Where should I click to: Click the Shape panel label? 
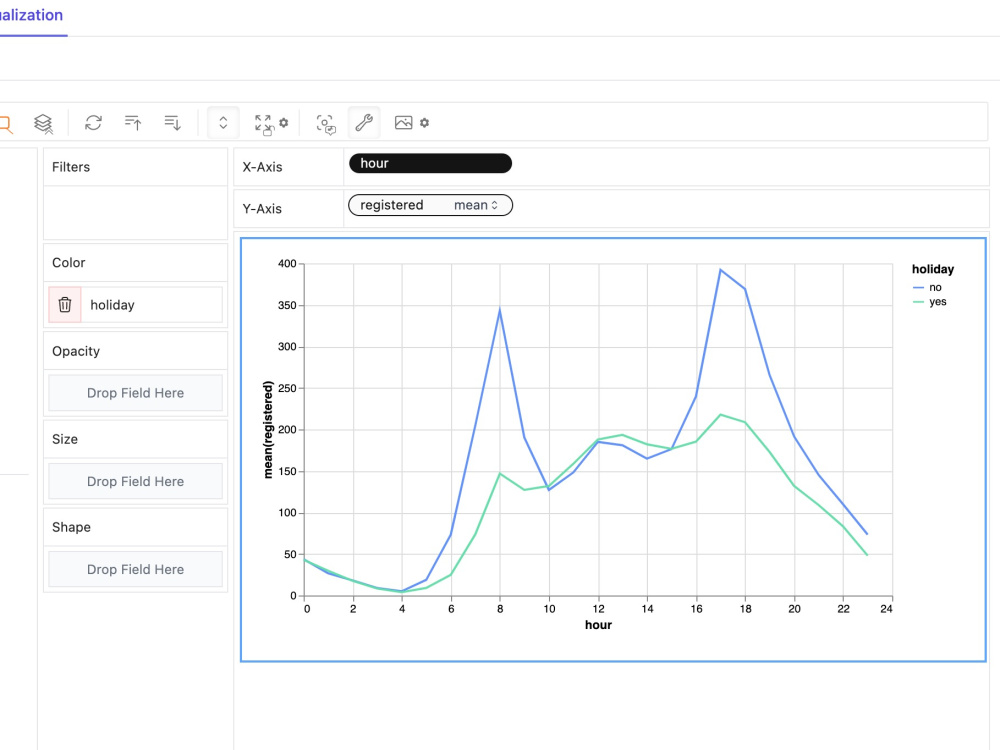71,527
